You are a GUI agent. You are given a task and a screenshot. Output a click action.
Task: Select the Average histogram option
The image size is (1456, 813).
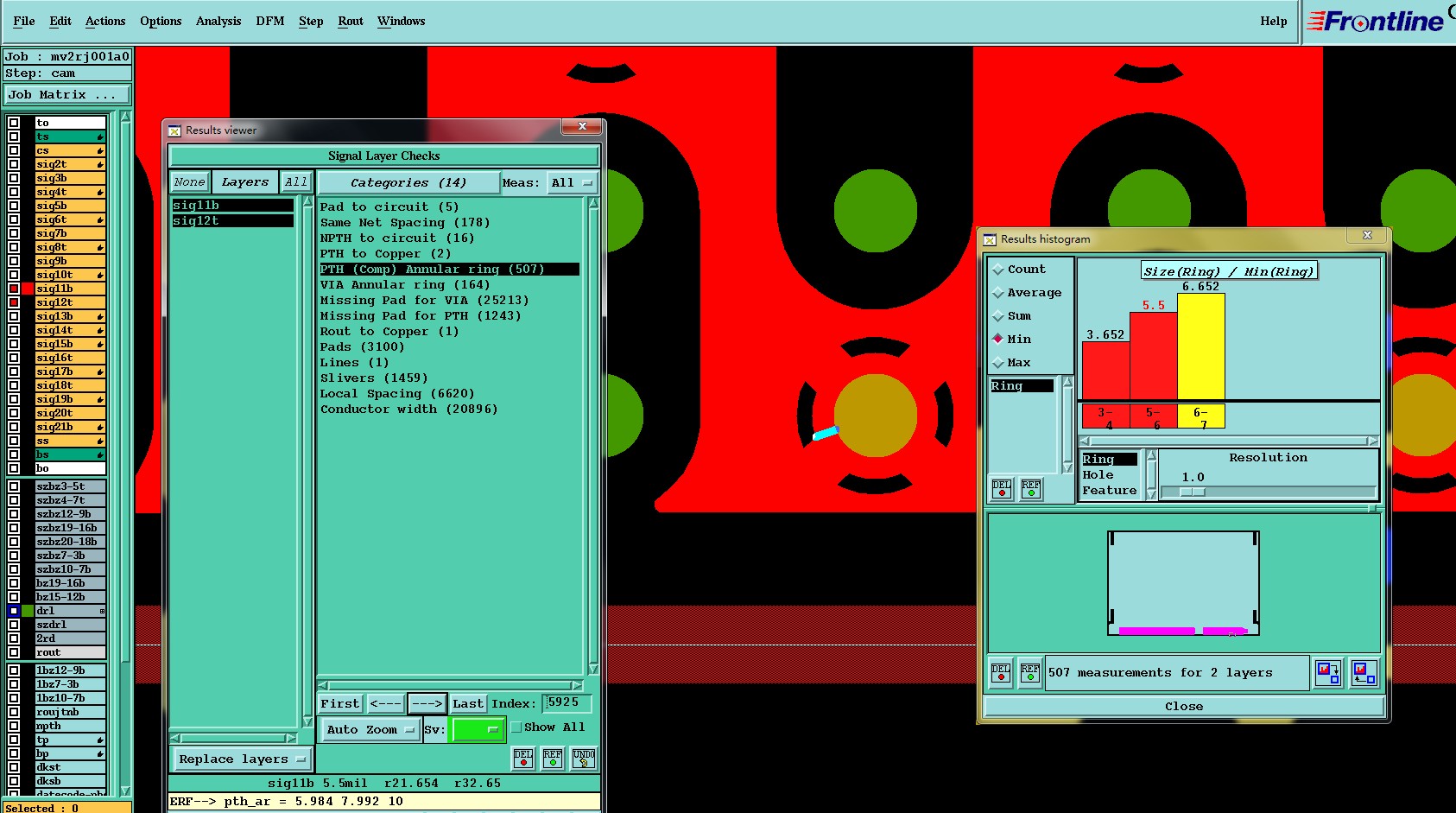click(998, 293)
